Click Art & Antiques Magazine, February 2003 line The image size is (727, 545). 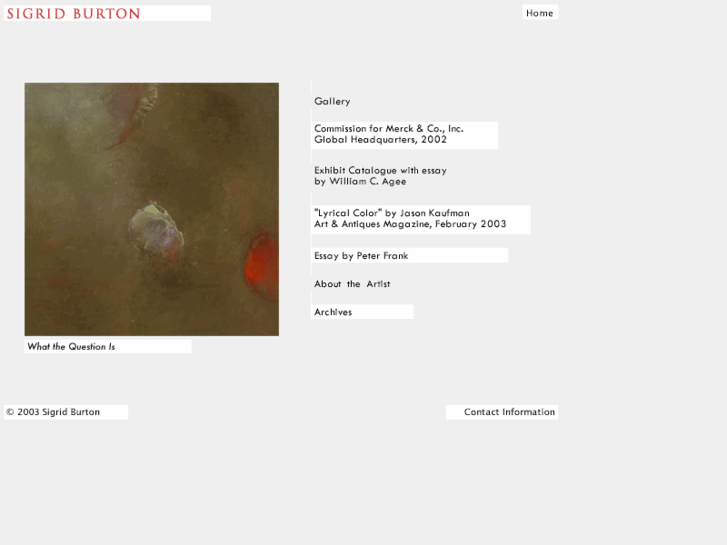(x=410, y=224)
